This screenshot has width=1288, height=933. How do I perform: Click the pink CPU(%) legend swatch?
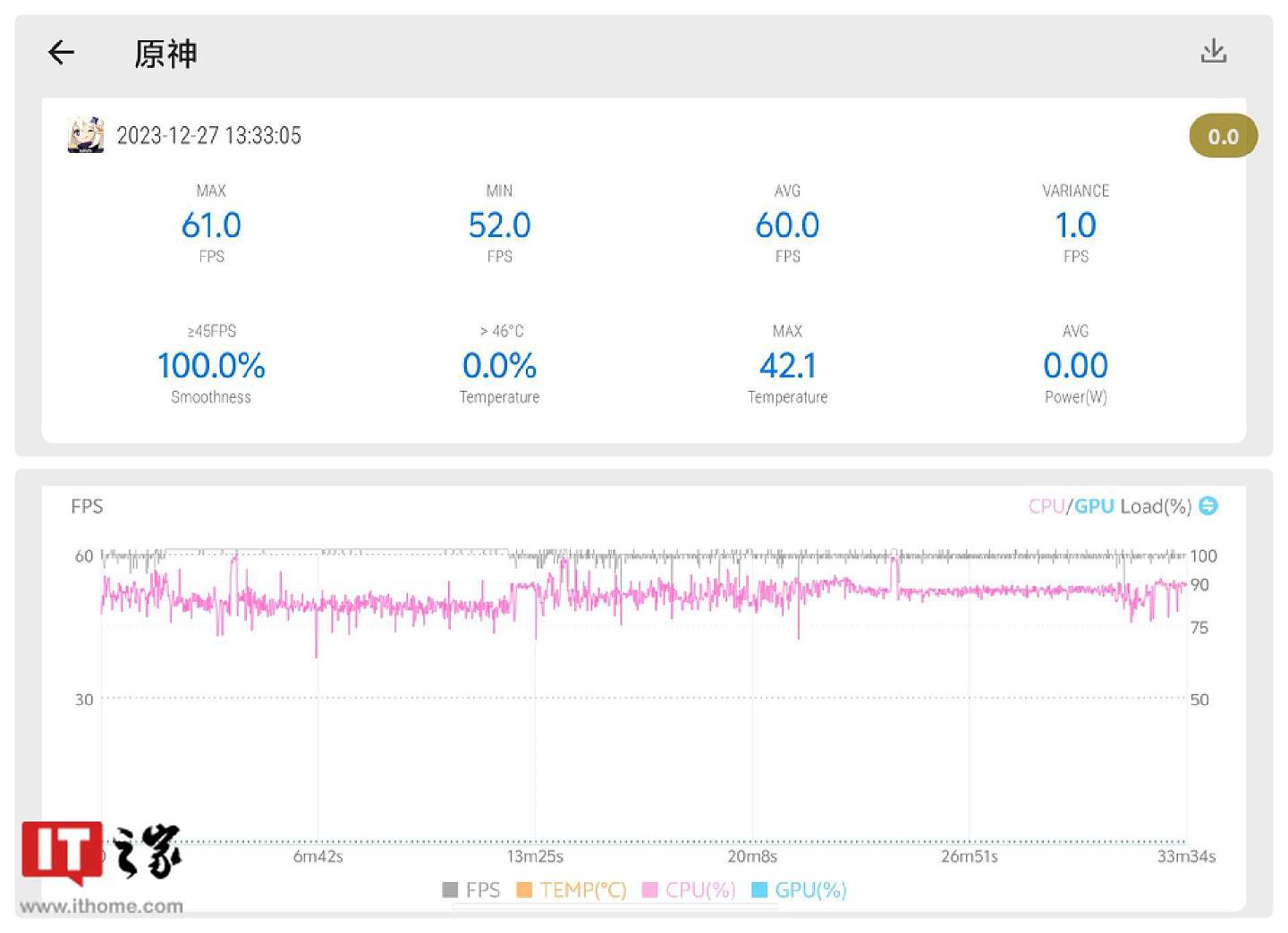pyautogui.click(x=650, y=890)
